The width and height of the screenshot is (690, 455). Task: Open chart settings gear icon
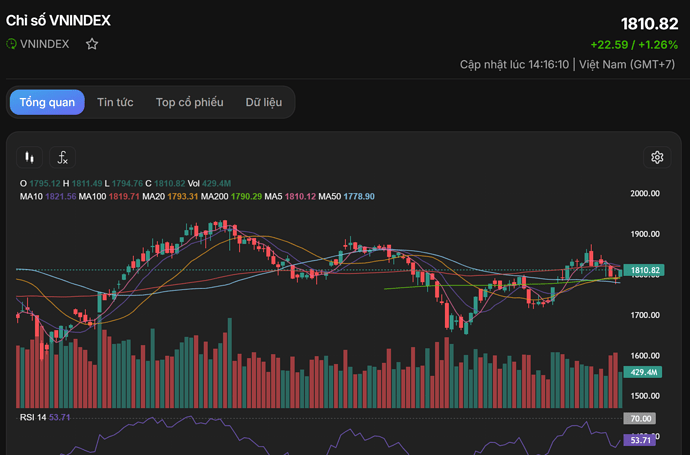click(657, 157)
